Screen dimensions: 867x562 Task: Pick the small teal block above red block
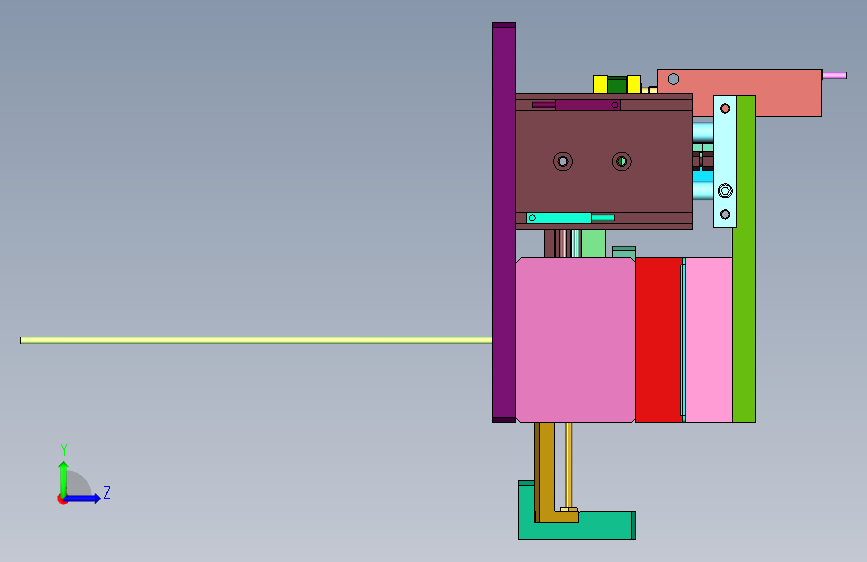tap(624, 252)
